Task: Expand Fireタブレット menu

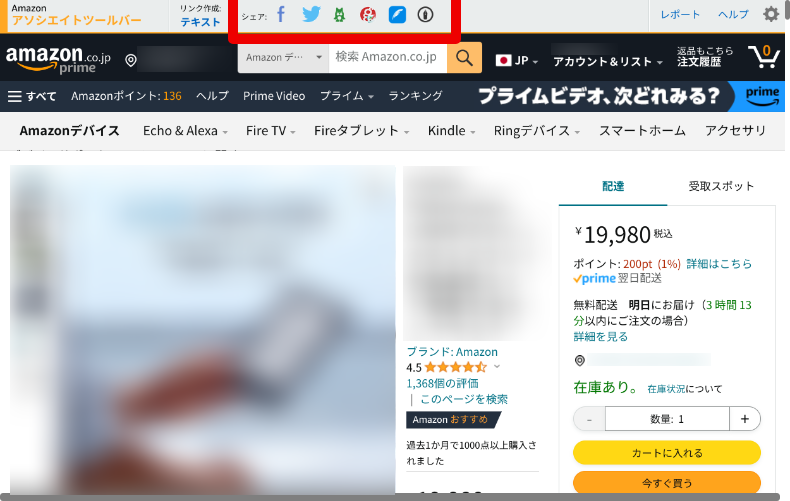Action: pyautogui.click(x=361, y=131)
